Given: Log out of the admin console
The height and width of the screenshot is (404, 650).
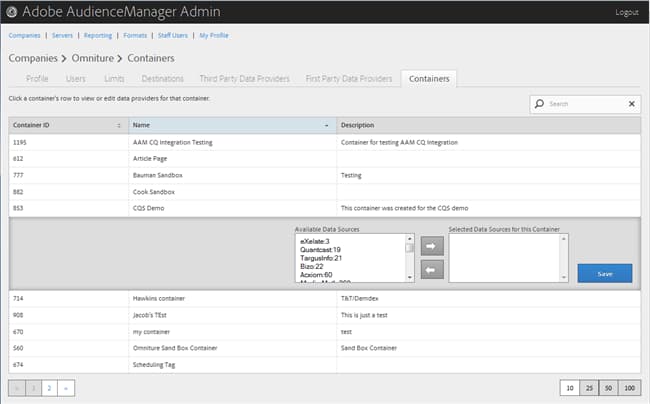Looking at the screenshot, I should pyautogui.click(x=626, y=12).
